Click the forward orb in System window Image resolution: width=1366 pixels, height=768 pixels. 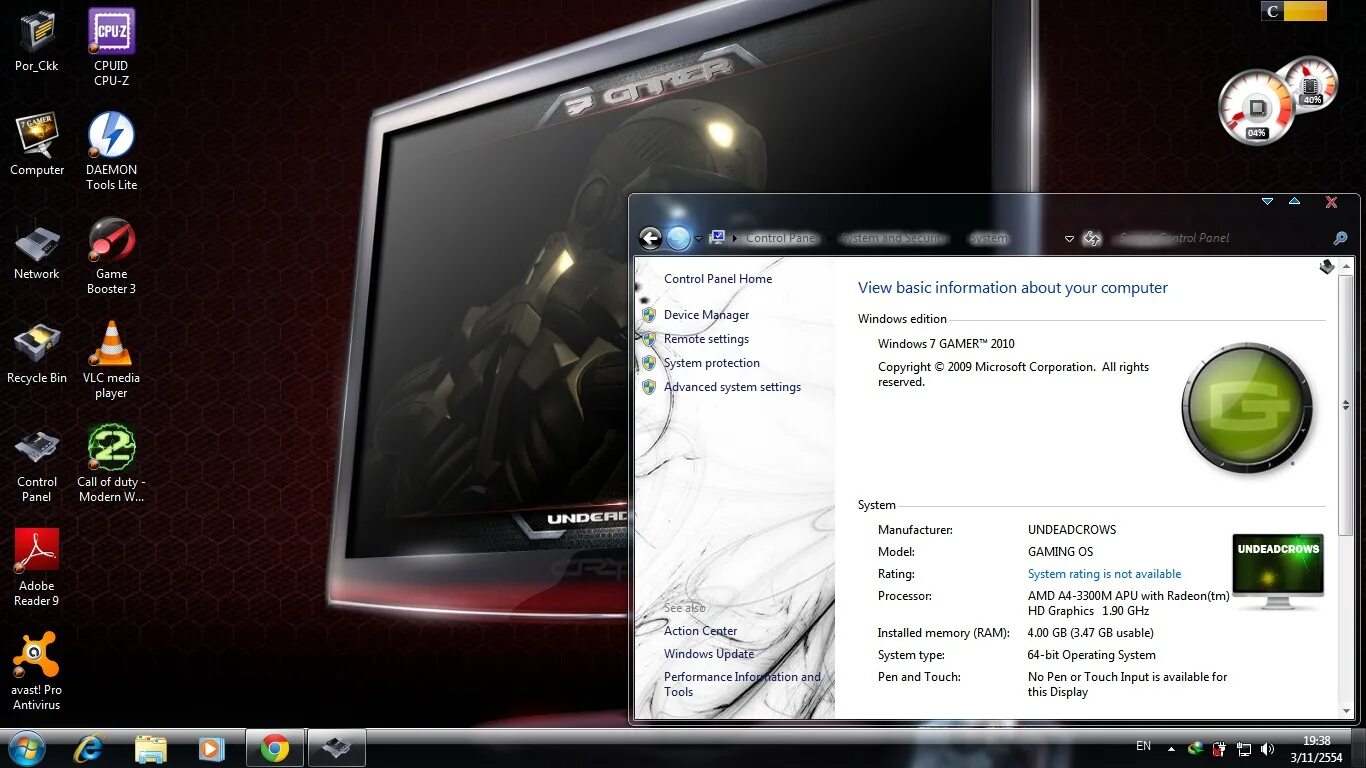[x=678, y=238]
